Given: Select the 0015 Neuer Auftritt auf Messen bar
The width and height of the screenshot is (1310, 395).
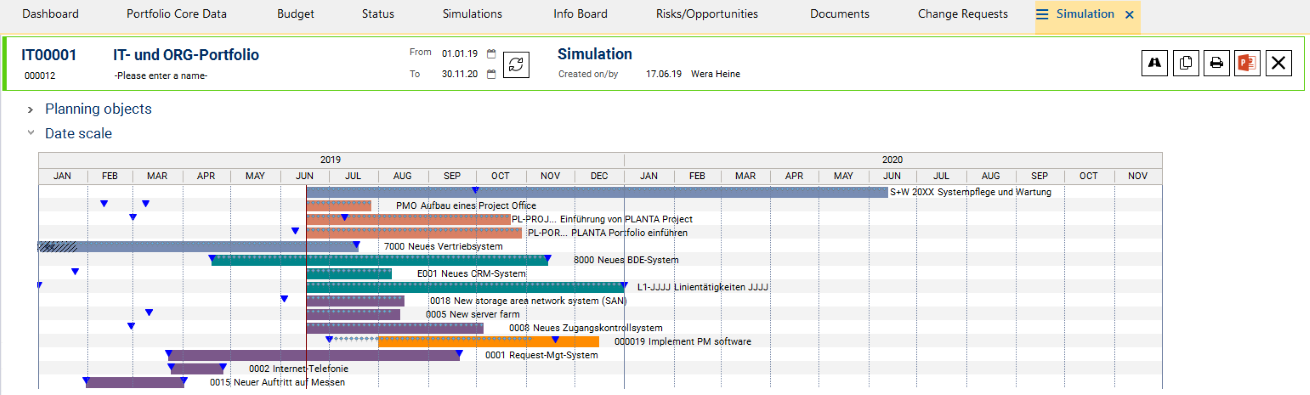Looking at the screenshot, I should [135, 382].
